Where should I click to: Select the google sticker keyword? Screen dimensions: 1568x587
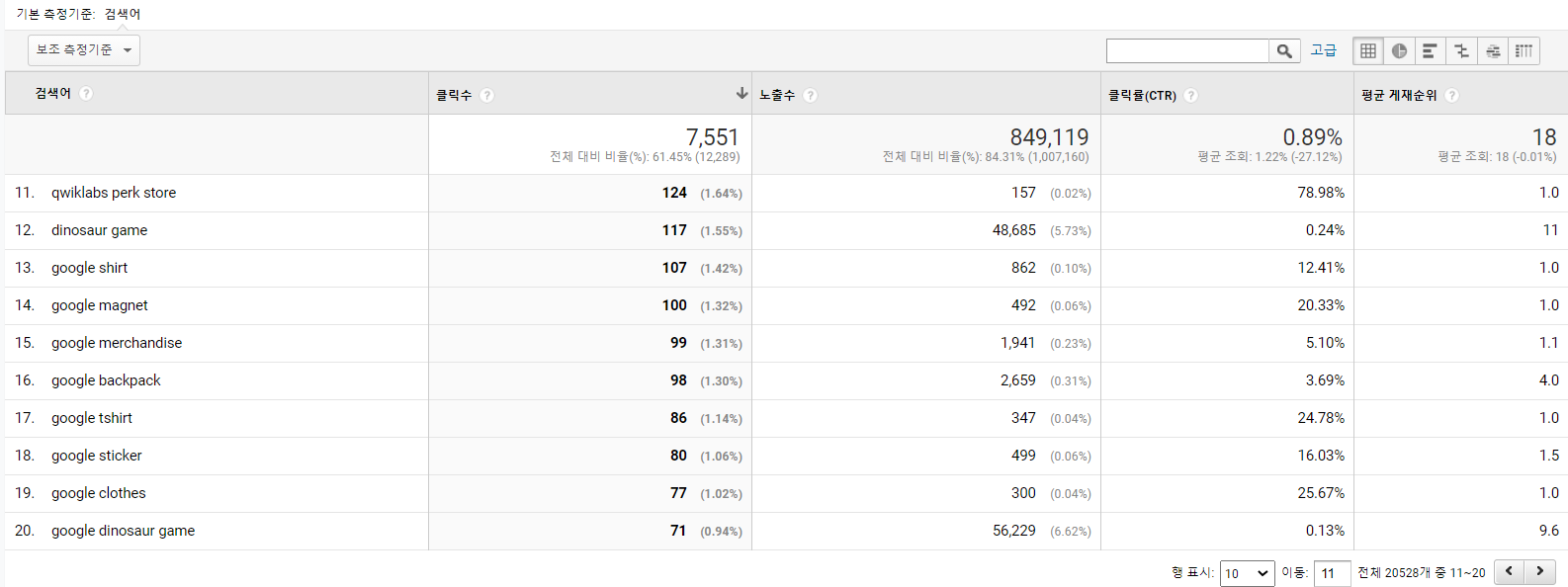coord(97,456)
